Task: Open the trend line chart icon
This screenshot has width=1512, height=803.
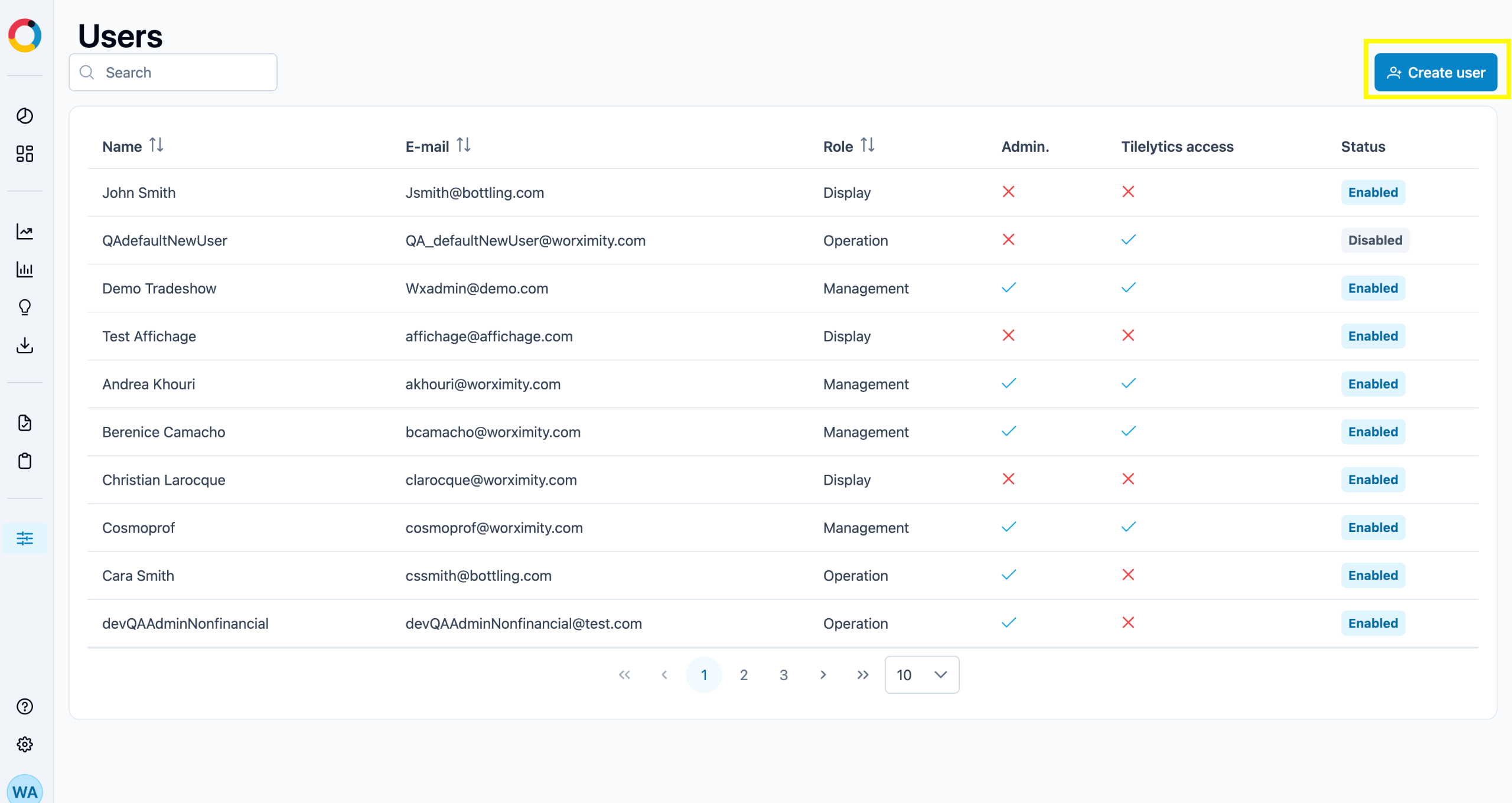Action: [x=24, y=231]
